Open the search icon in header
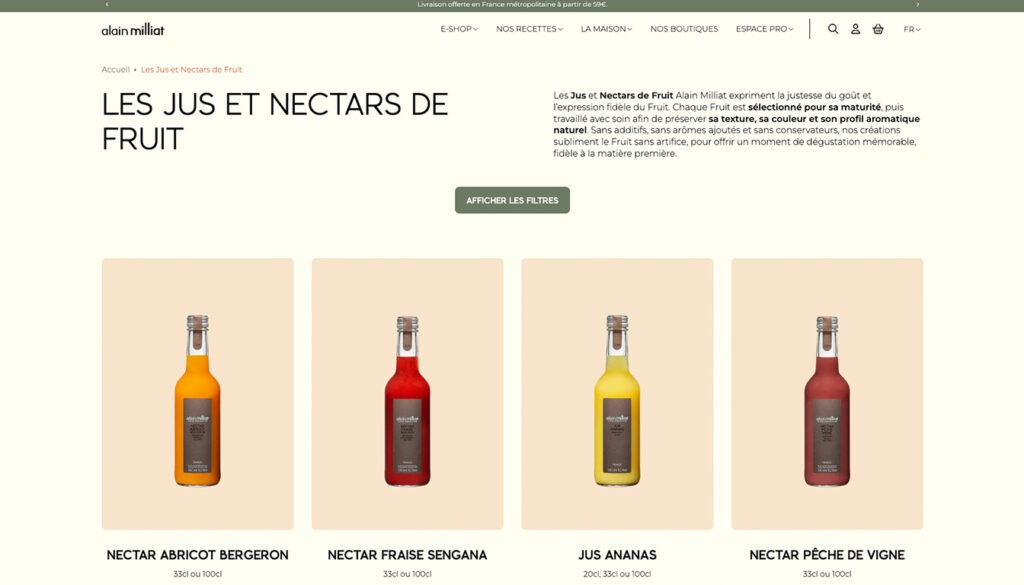This screenshot has height=585, width=1024. point(833,29)
